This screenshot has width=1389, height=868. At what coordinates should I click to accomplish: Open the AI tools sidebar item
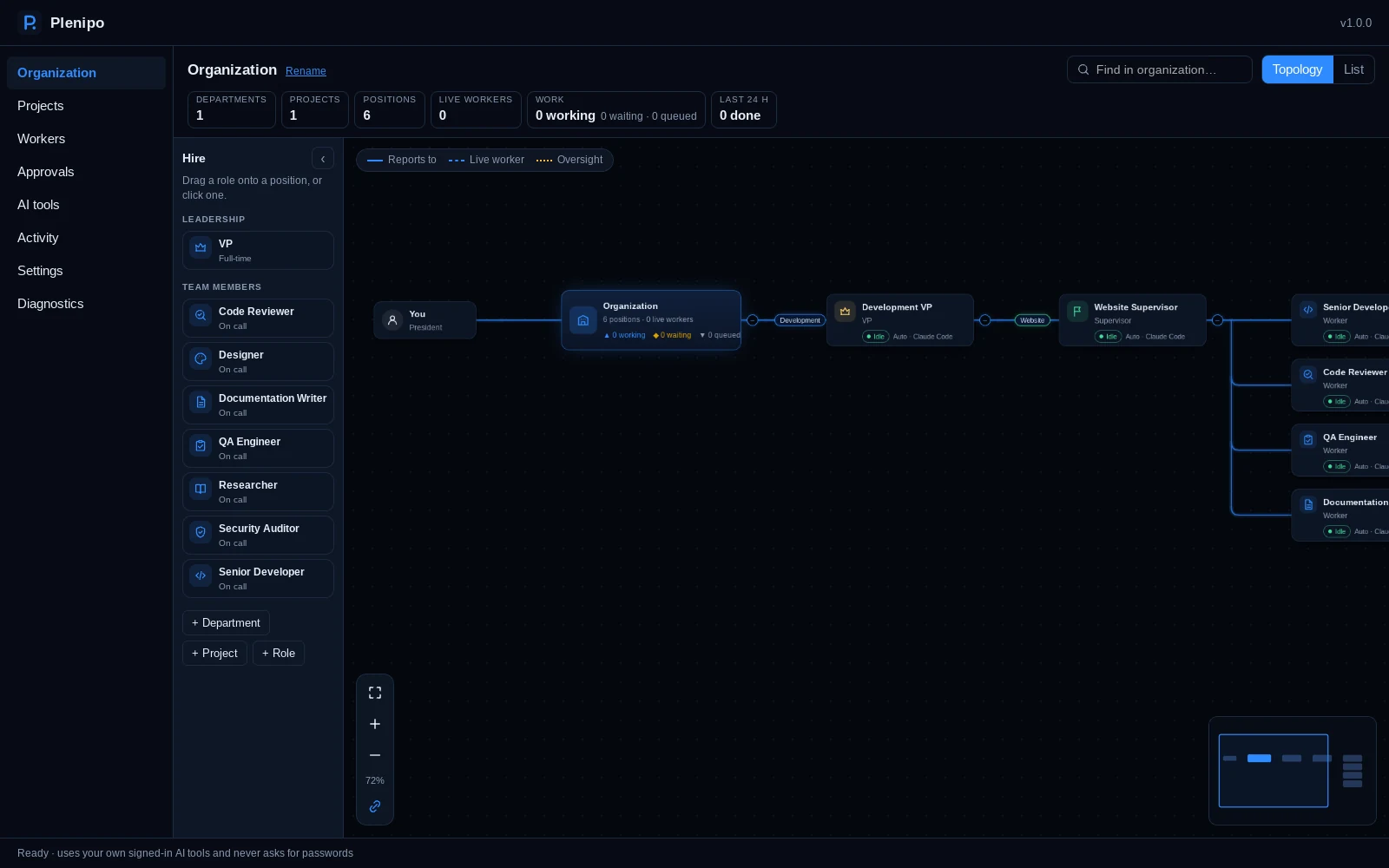tap(86, 205)
